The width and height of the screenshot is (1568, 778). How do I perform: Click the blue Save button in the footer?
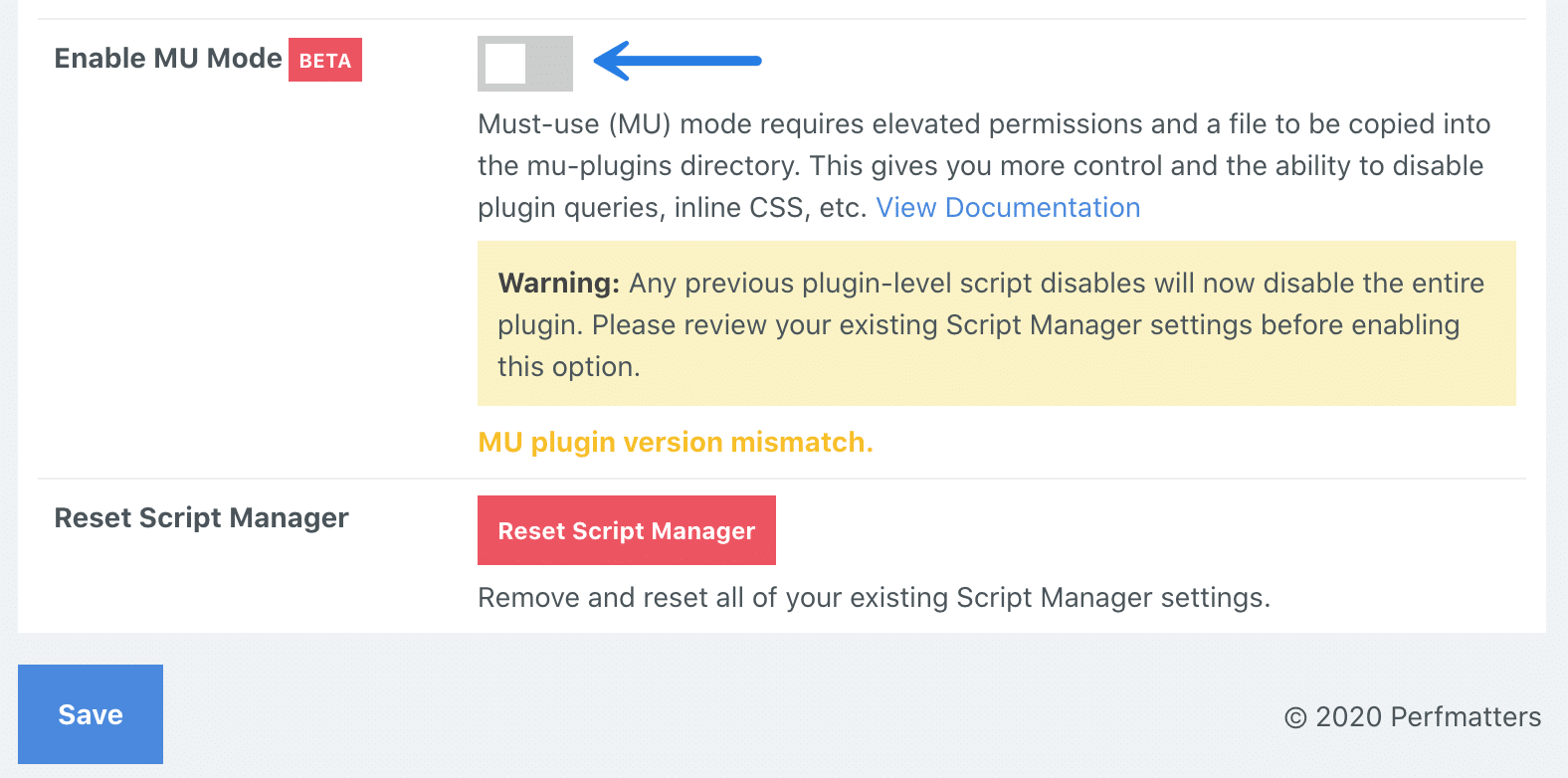point(90,713)
